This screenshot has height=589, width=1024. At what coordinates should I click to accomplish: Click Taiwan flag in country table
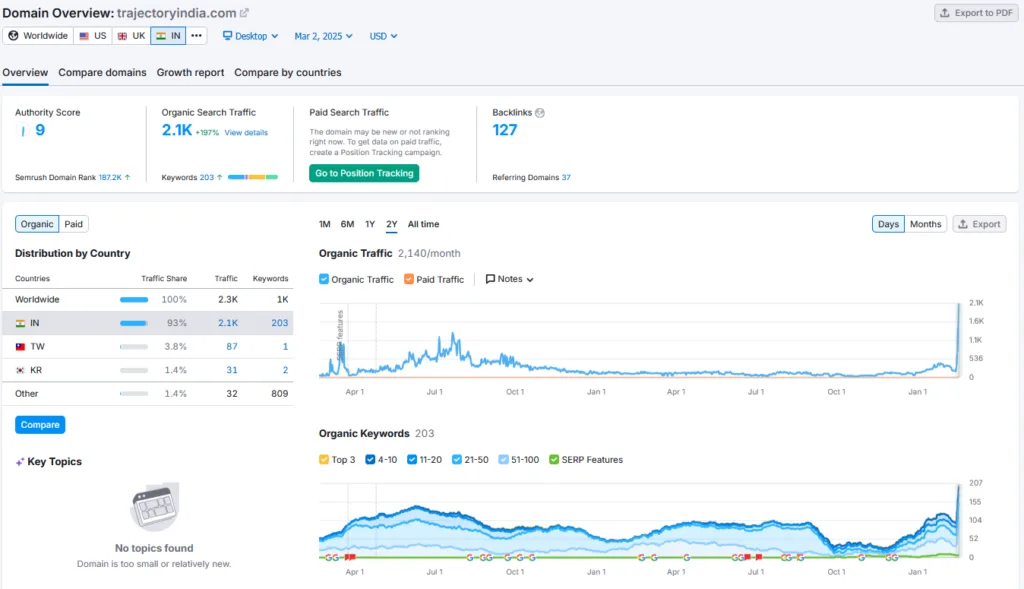[20, 347]
